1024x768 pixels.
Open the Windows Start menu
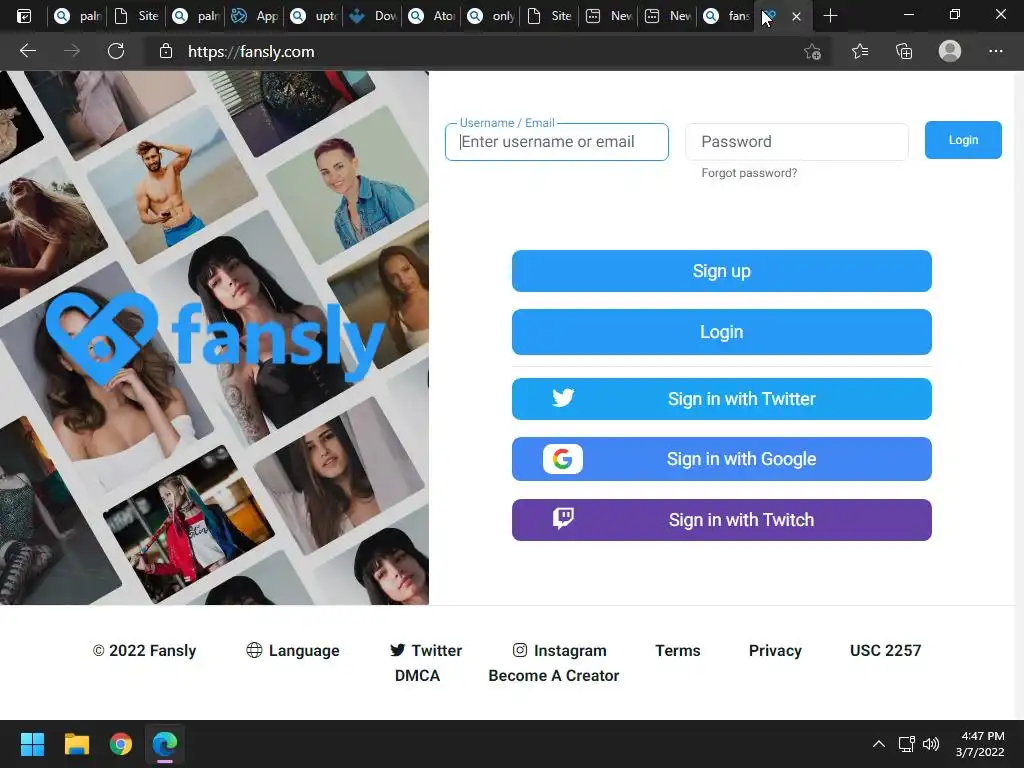tap(32, 744)
